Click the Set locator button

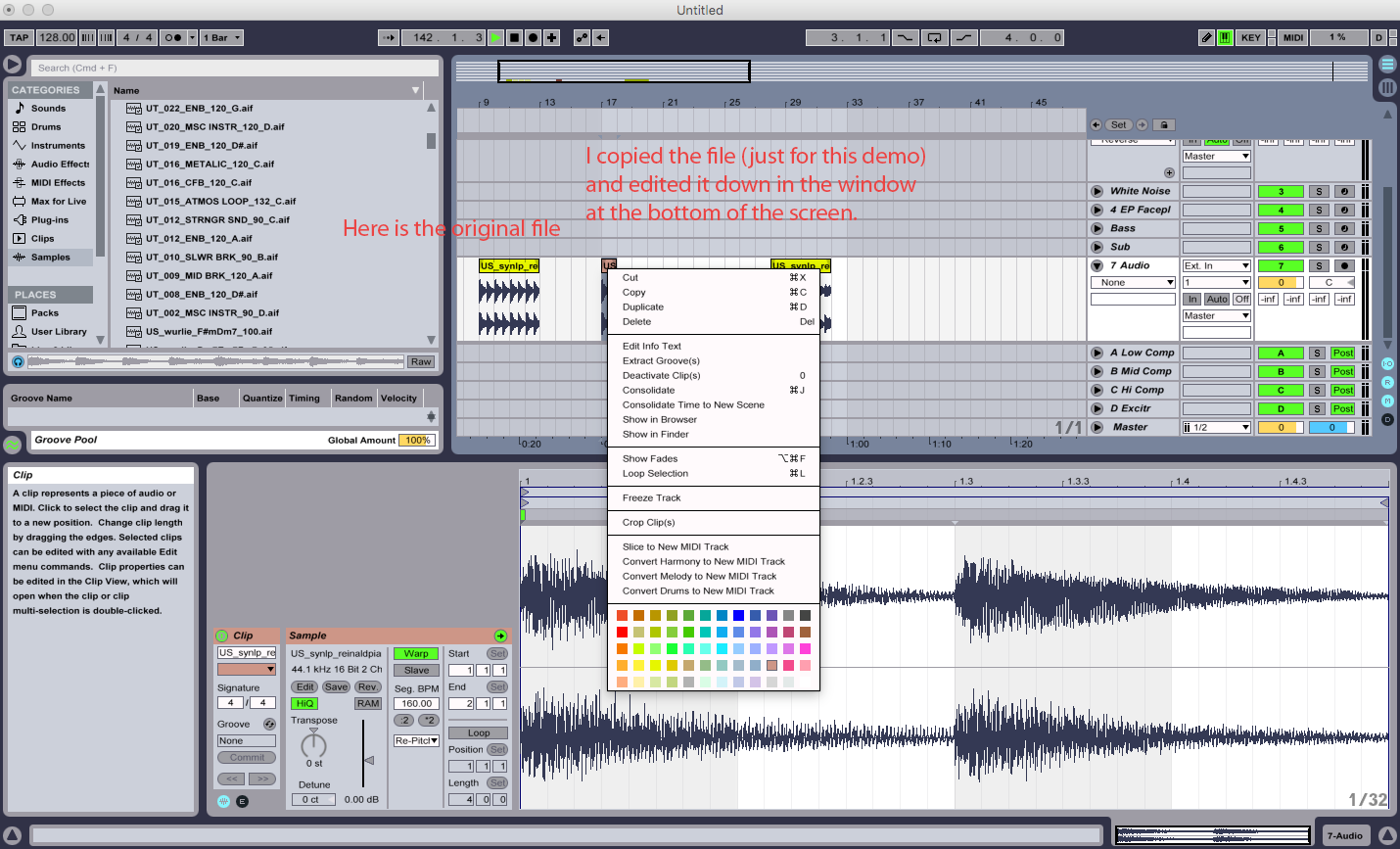(1119, 124)
